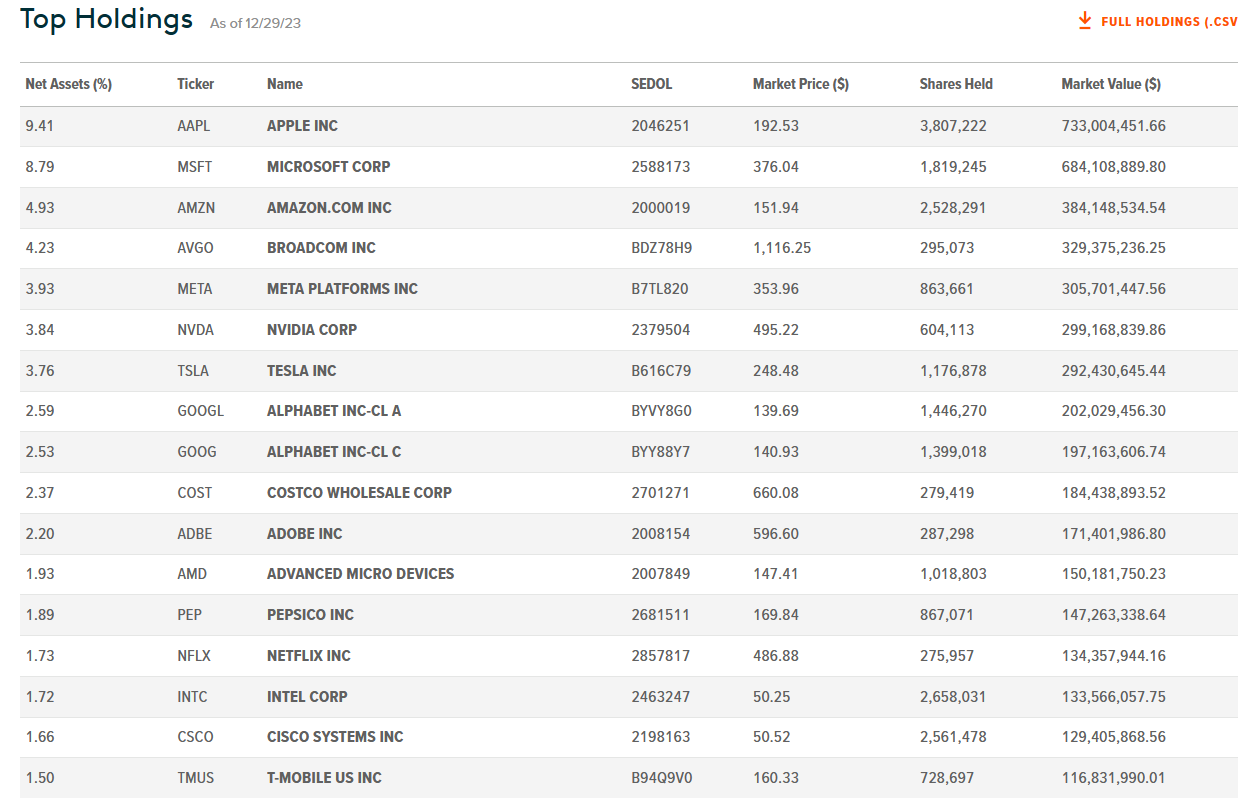Select the T-MOBILE US INC row name
This screenshot has width=1238, height=798.
324,778
